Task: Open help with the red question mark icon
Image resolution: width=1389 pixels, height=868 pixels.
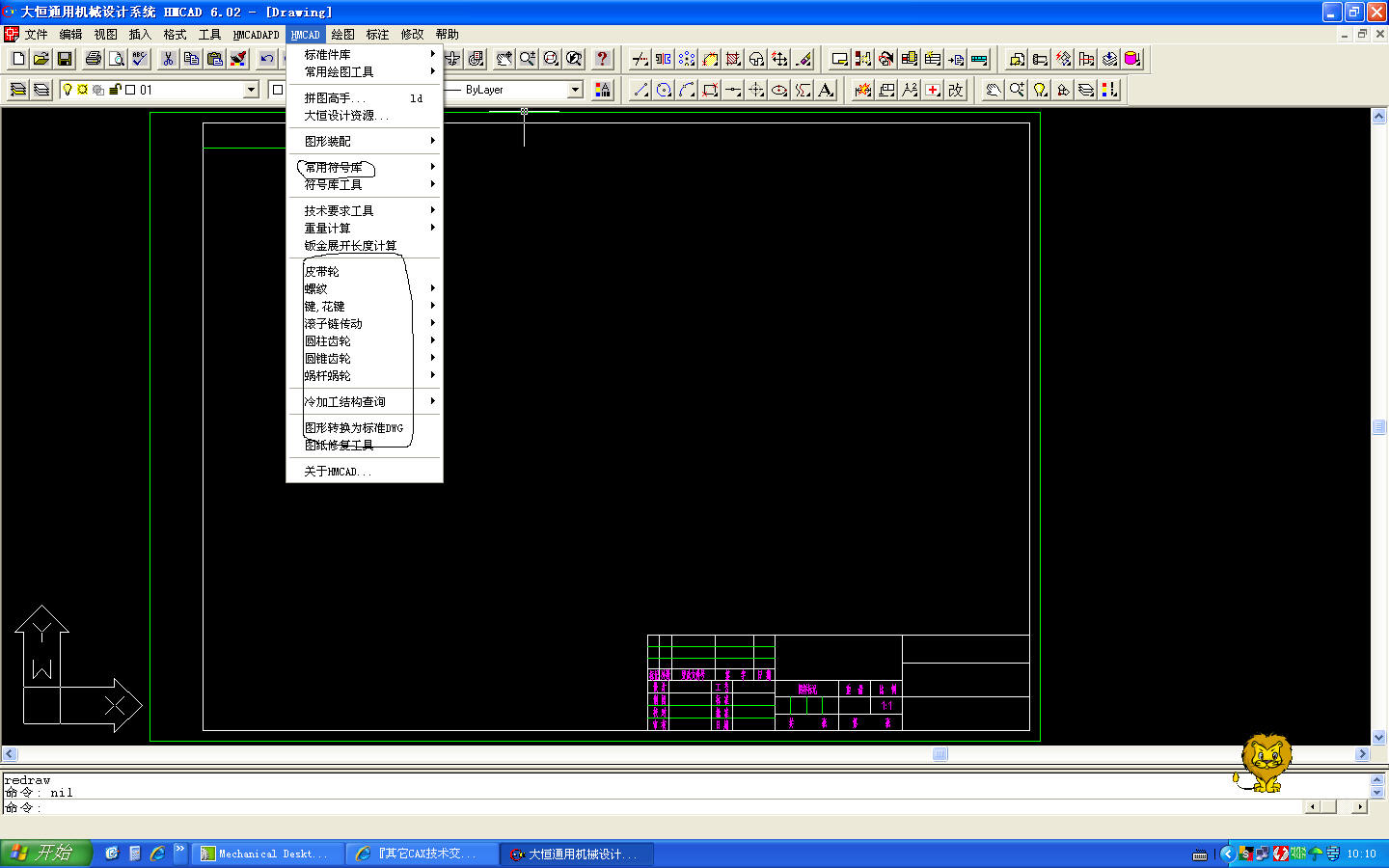Action: (602, 59)
